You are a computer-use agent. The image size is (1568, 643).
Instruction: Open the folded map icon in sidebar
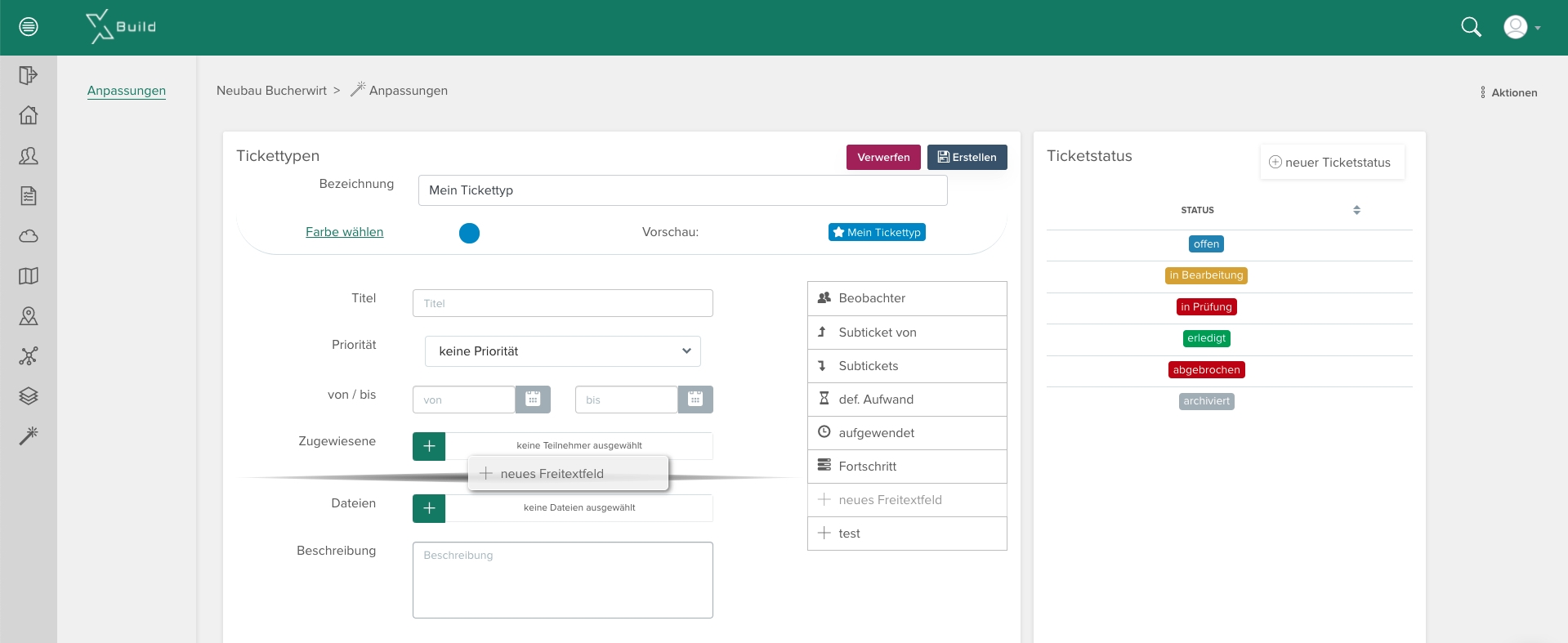[29, 276]
